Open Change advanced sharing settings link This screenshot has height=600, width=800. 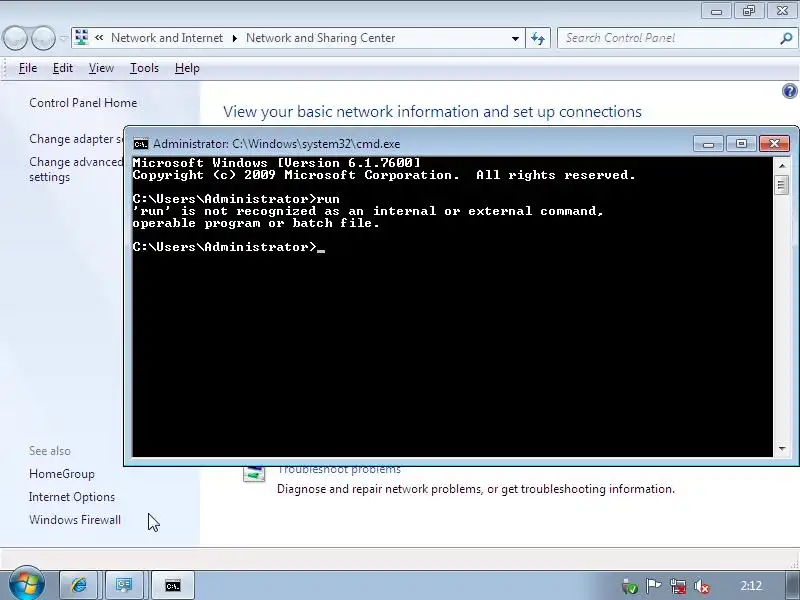pyautogui.click(x=76, y=169)
